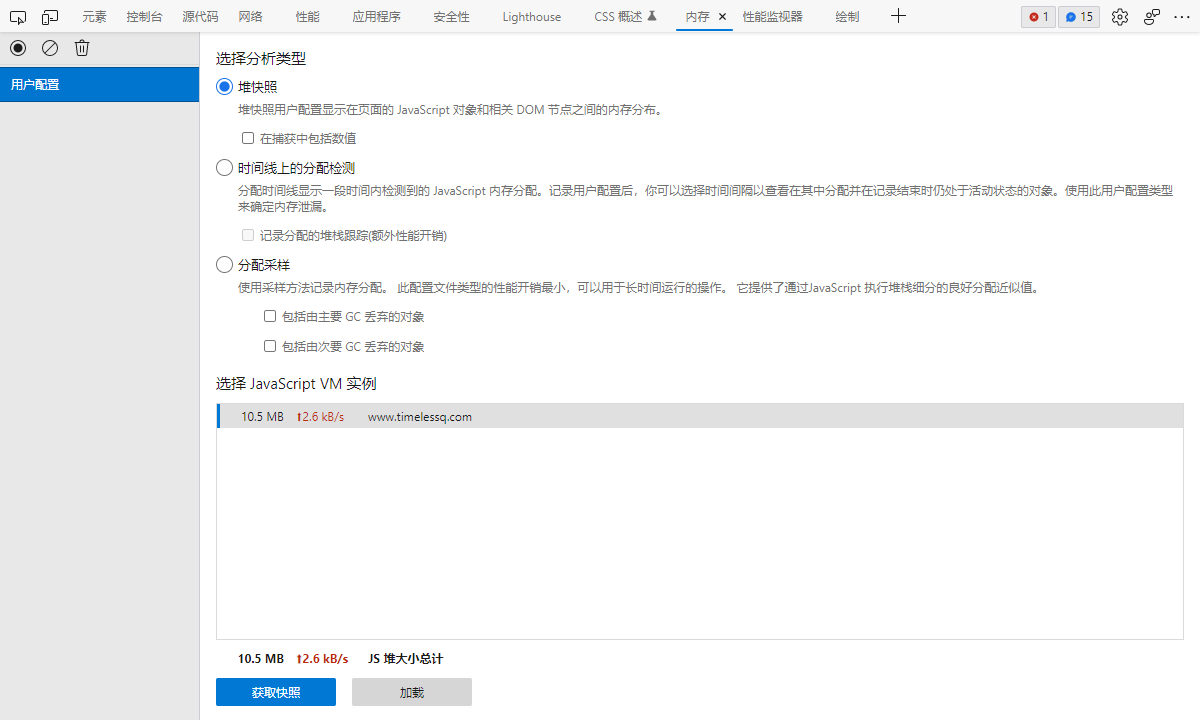
Task: Show the 15 messages badge
Action: (x=1079, y=17)
